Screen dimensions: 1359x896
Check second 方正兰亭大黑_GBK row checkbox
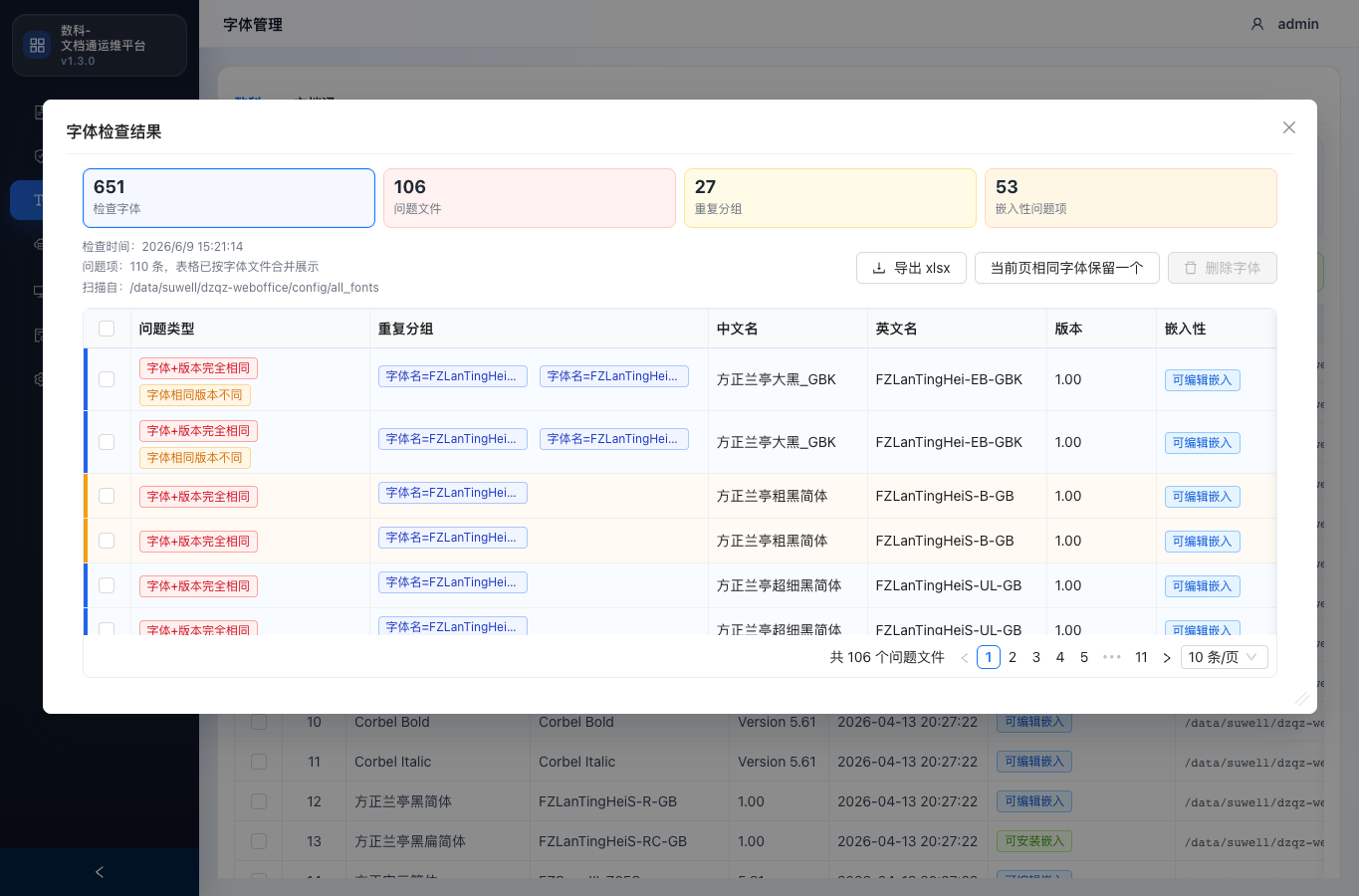tap(107, 442)
